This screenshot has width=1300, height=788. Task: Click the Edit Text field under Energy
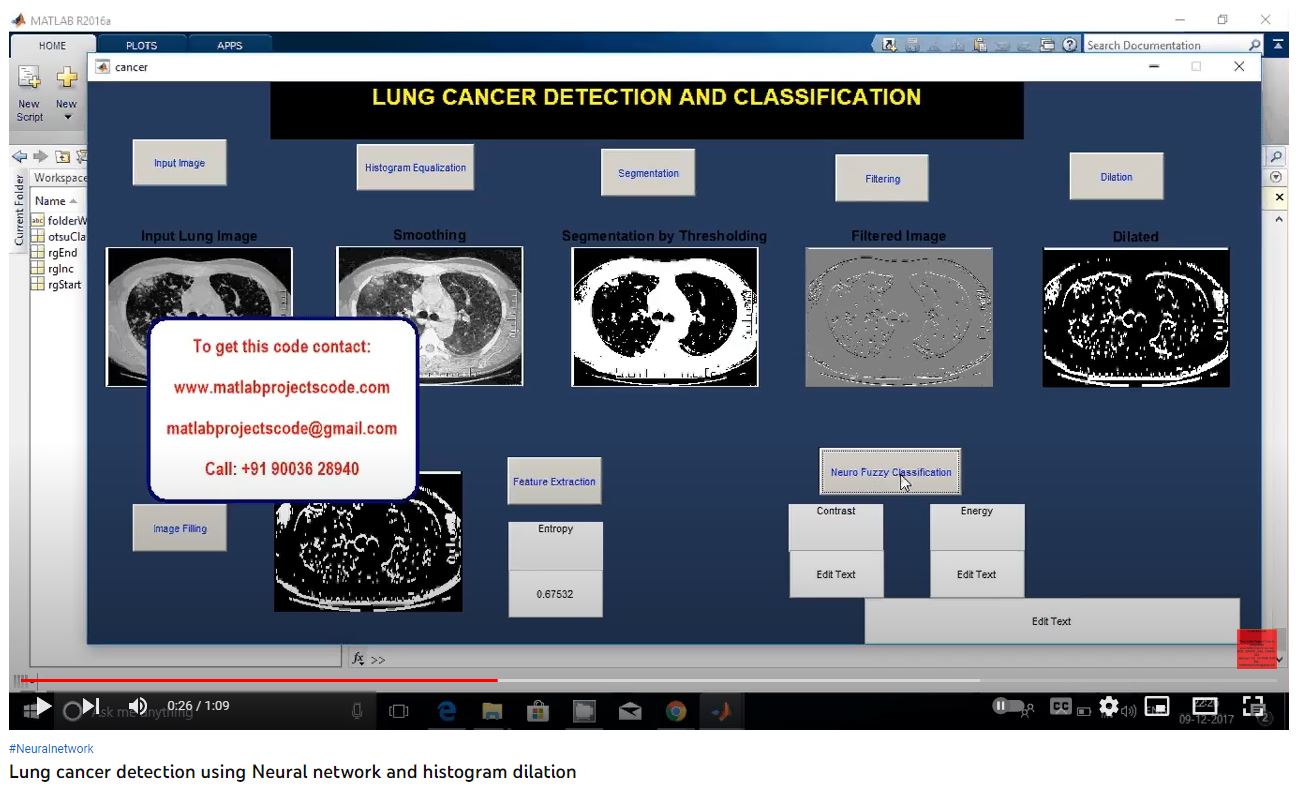[977, 574]
